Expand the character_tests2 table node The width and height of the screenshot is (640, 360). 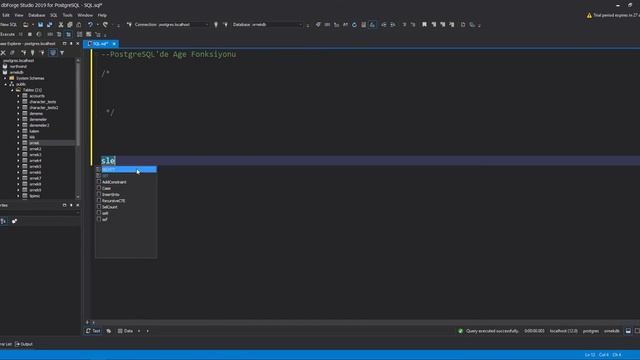18,108
